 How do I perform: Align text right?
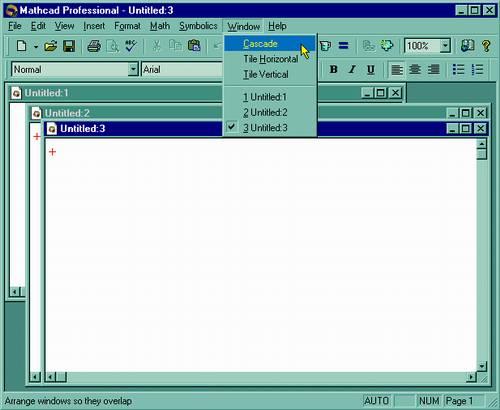(x=434, y=69)
